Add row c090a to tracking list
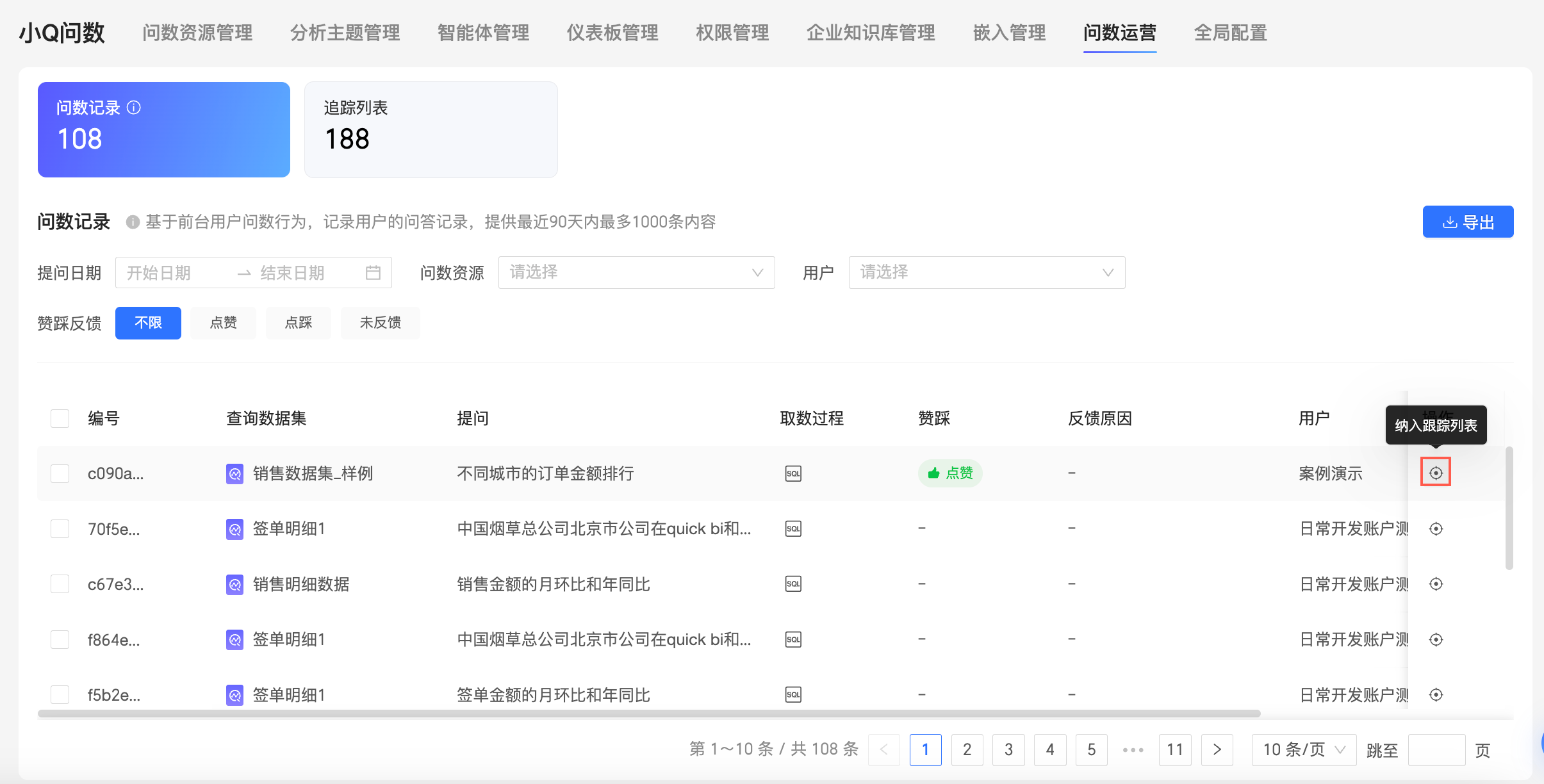 pos(1436,473)
